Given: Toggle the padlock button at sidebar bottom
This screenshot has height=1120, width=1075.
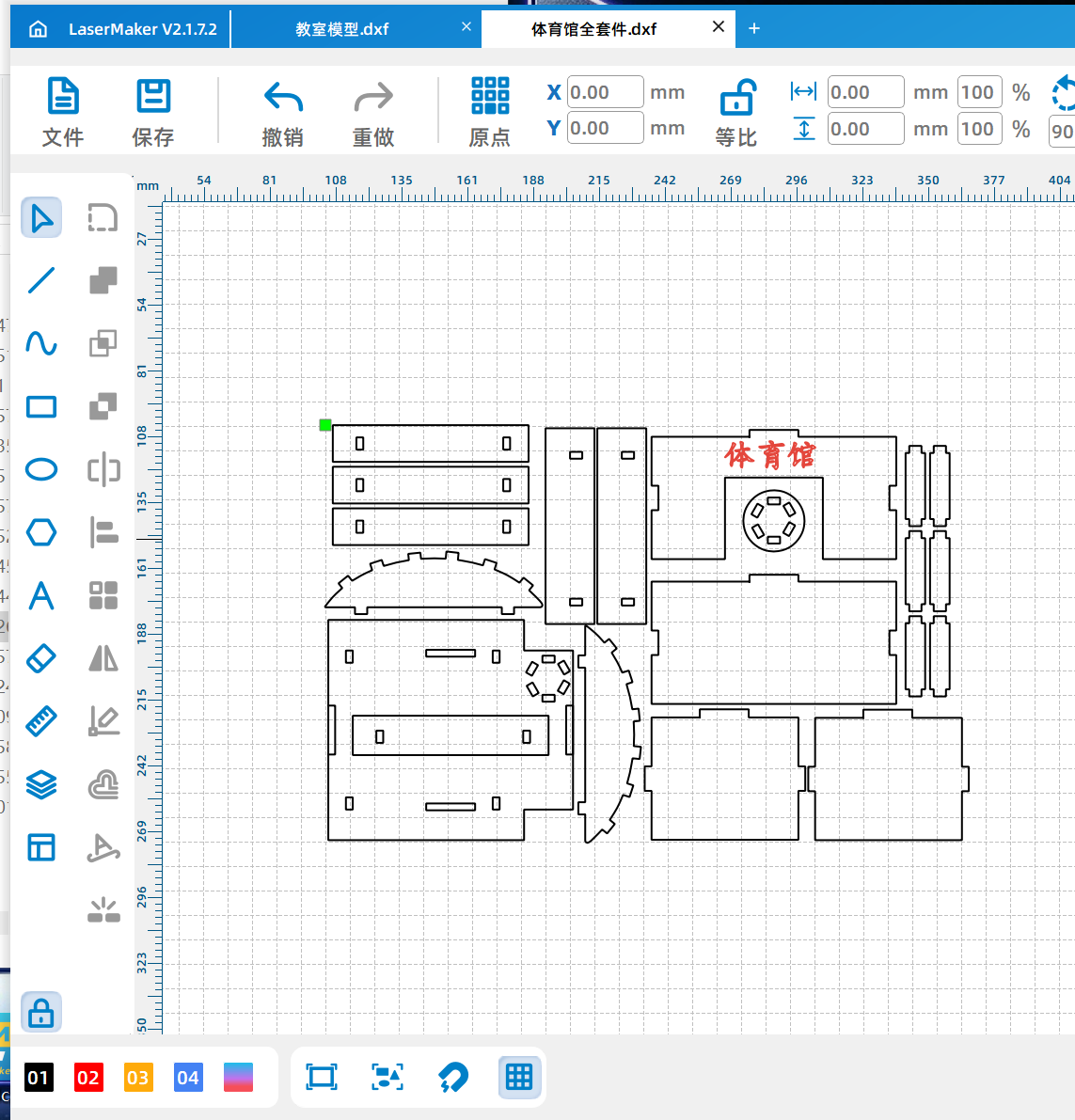Looking at the screenshot, I should click(41, 1012).
